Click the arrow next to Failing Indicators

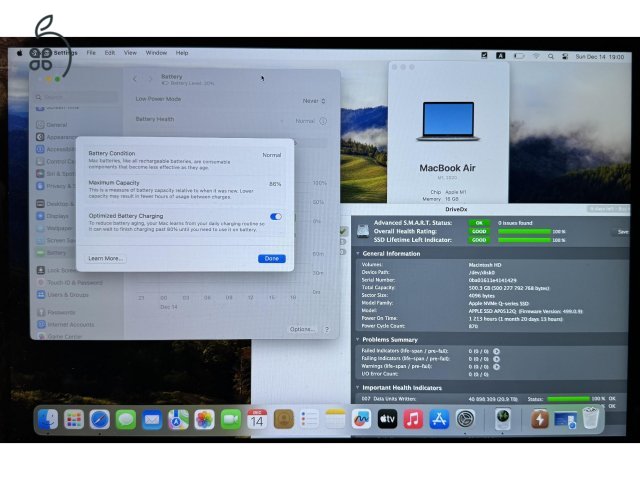pos(496,359)
